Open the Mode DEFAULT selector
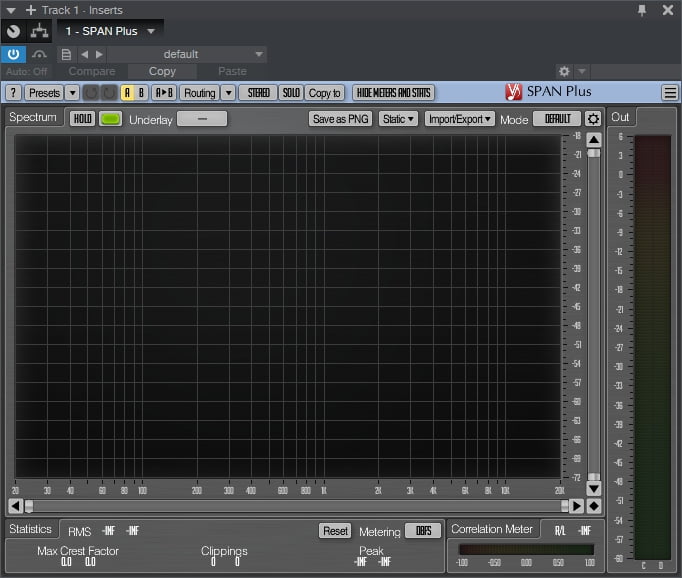The width and height of the screenshot is (682, 578). 558,119
